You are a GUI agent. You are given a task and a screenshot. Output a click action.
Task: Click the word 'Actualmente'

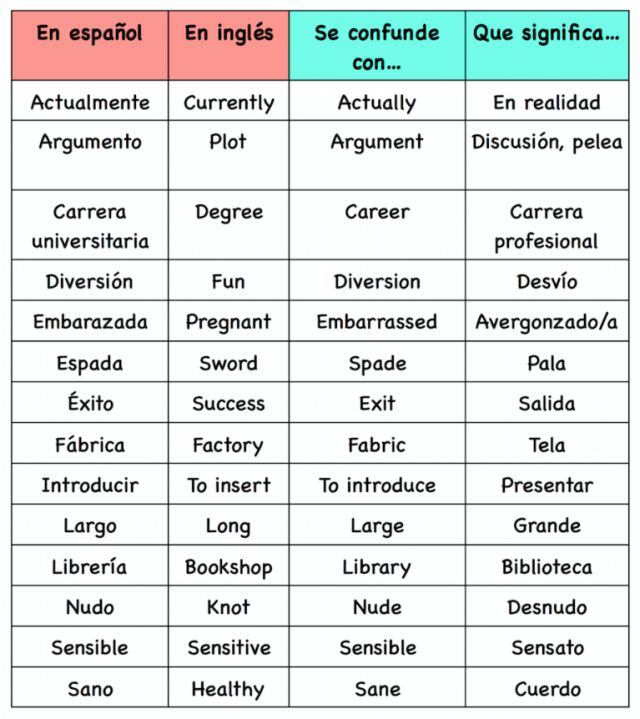coord(90,102)
